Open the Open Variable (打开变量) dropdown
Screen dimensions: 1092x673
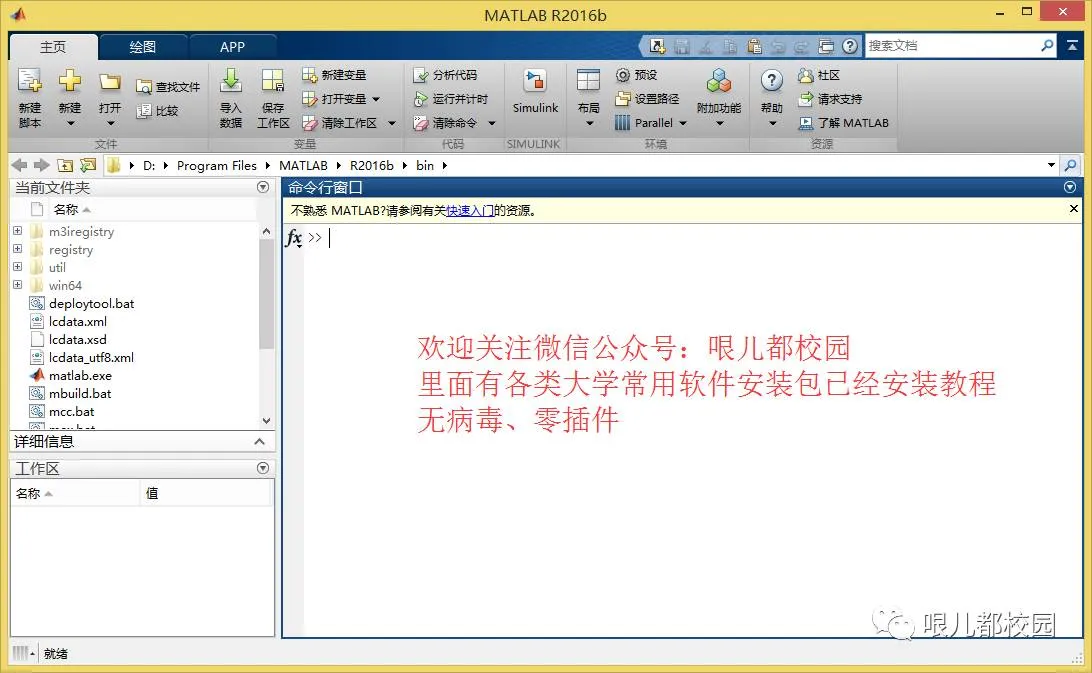(376, 99)
